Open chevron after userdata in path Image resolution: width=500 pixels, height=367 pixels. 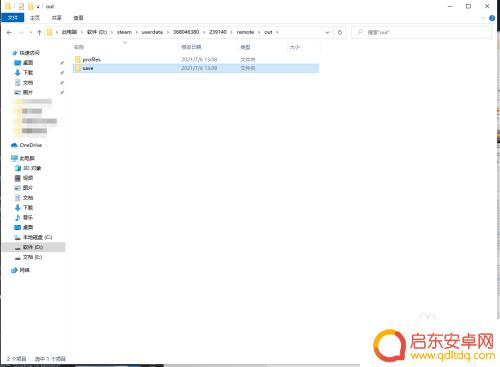(x=168, y=32)
